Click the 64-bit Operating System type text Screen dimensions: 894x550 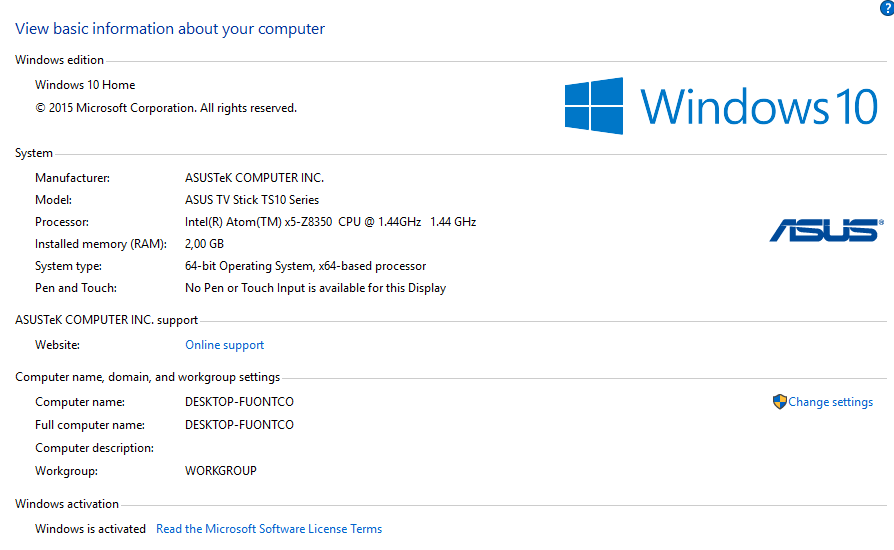click(x=305, y=266)
